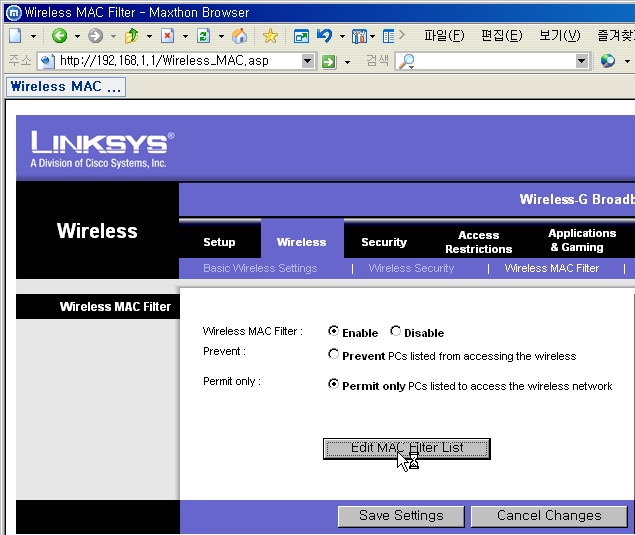Go back with green Back arrow
The width and height of the screenshot is (635, 535).
60,36
